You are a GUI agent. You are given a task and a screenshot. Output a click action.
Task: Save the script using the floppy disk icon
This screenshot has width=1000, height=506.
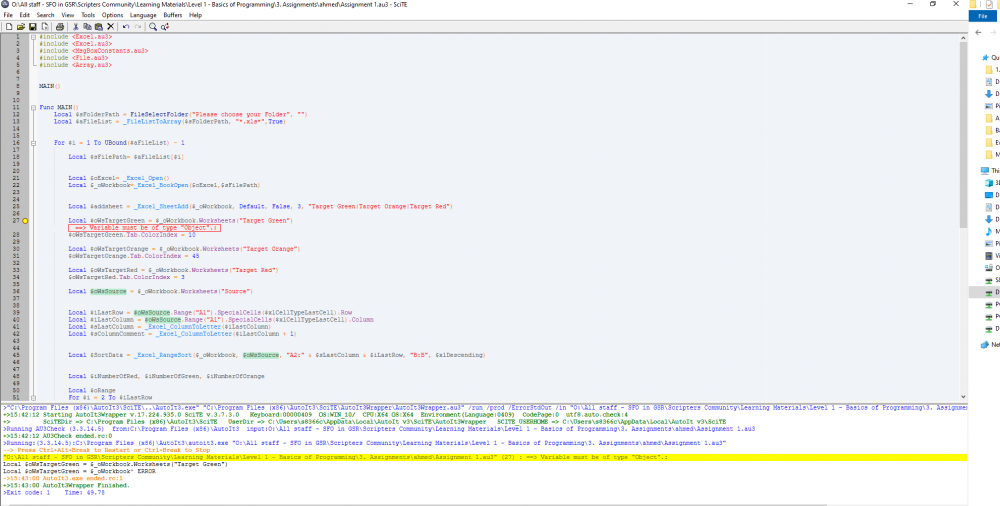click(x=33, y=27)
